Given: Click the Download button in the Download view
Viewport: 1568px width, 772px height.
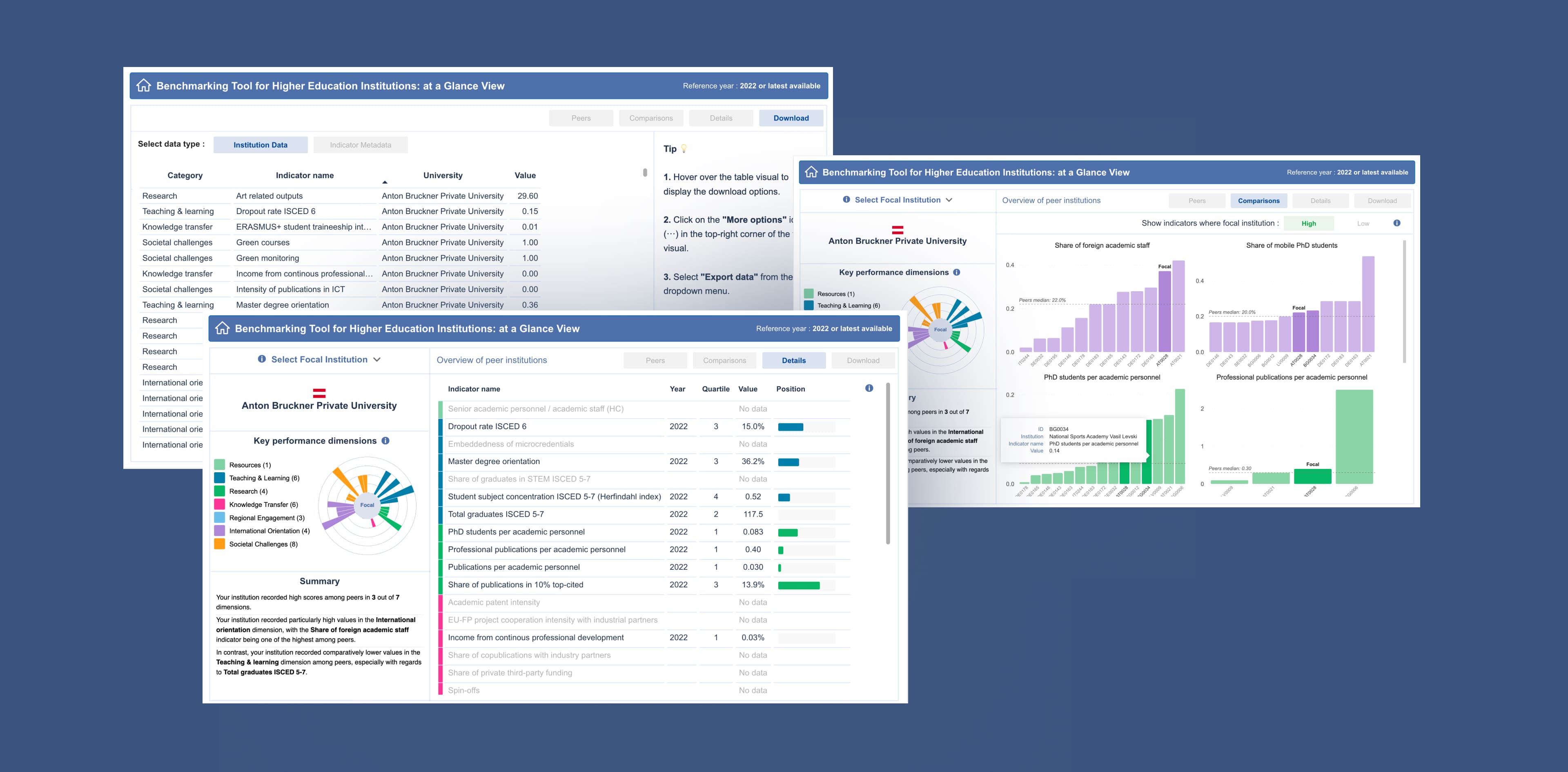Looking at the screenshot, I should (791, 118).
